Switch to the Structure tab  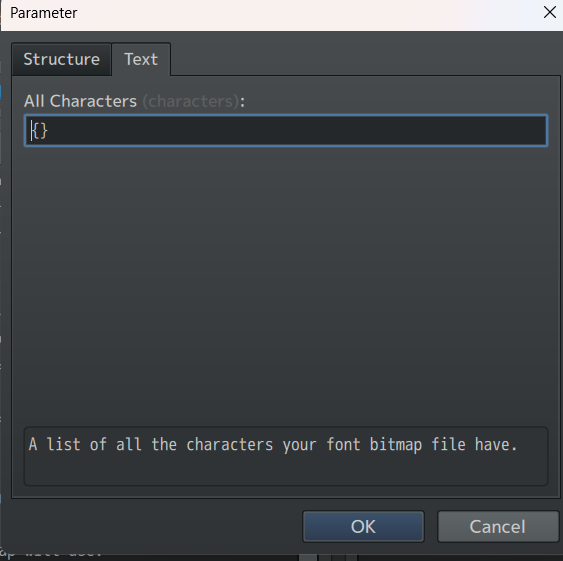[x=61, y=59]
